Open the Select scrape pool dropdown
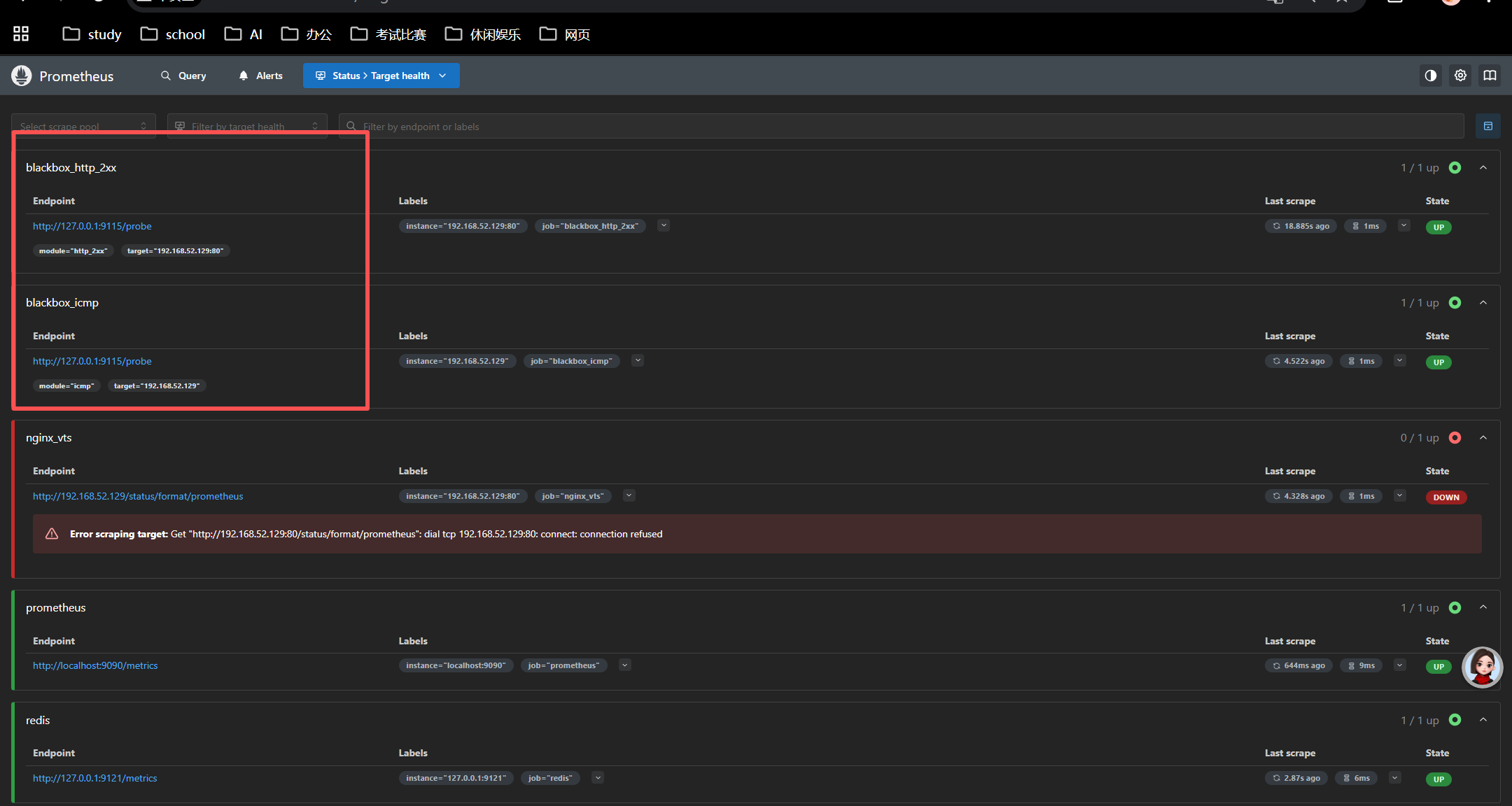The image size is (1512, 806). point(83,126)
